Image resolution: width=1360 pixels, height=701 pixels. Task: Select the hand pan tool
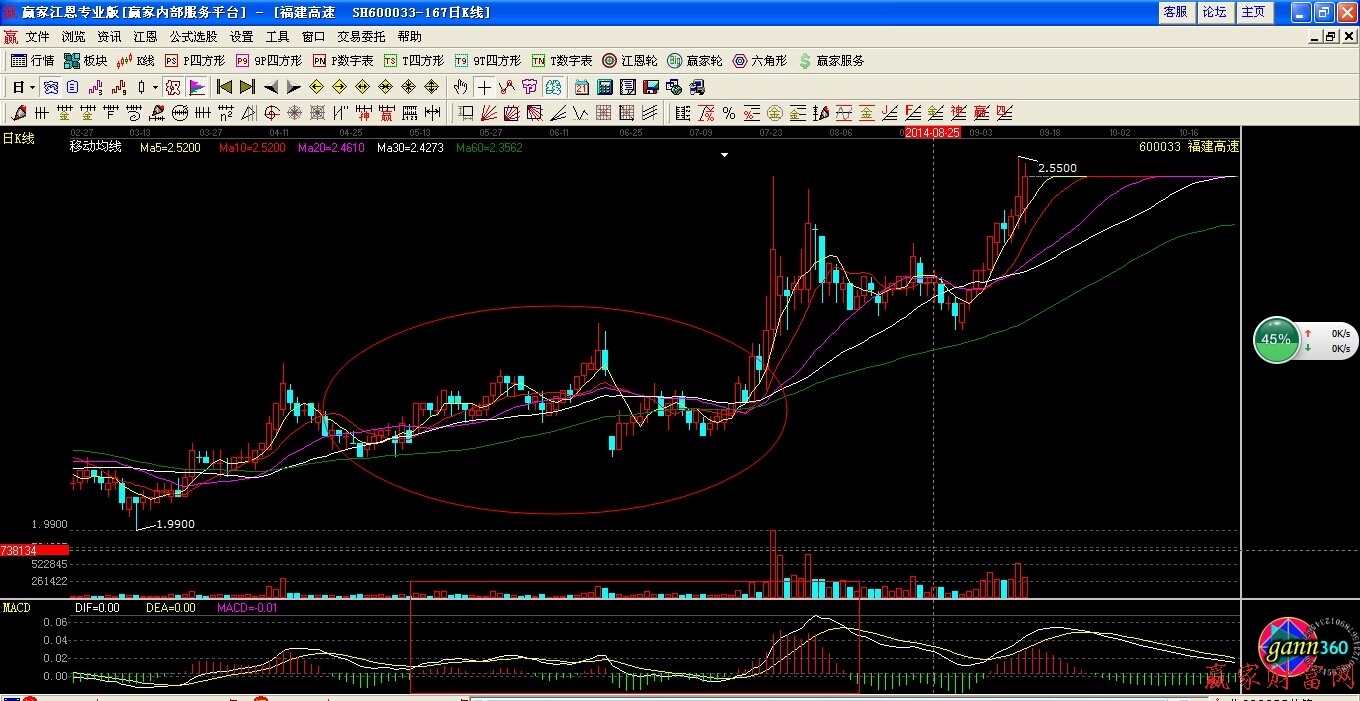460,87
